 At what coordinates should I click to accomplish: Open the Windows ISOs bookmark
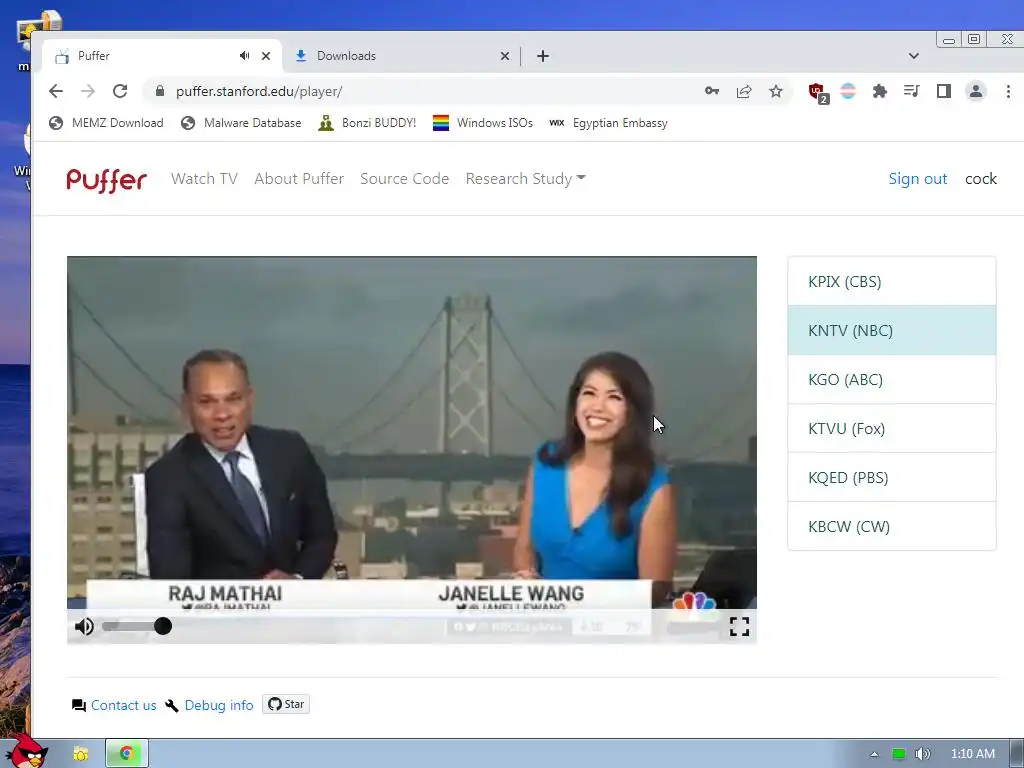click(x=483, y=123)
